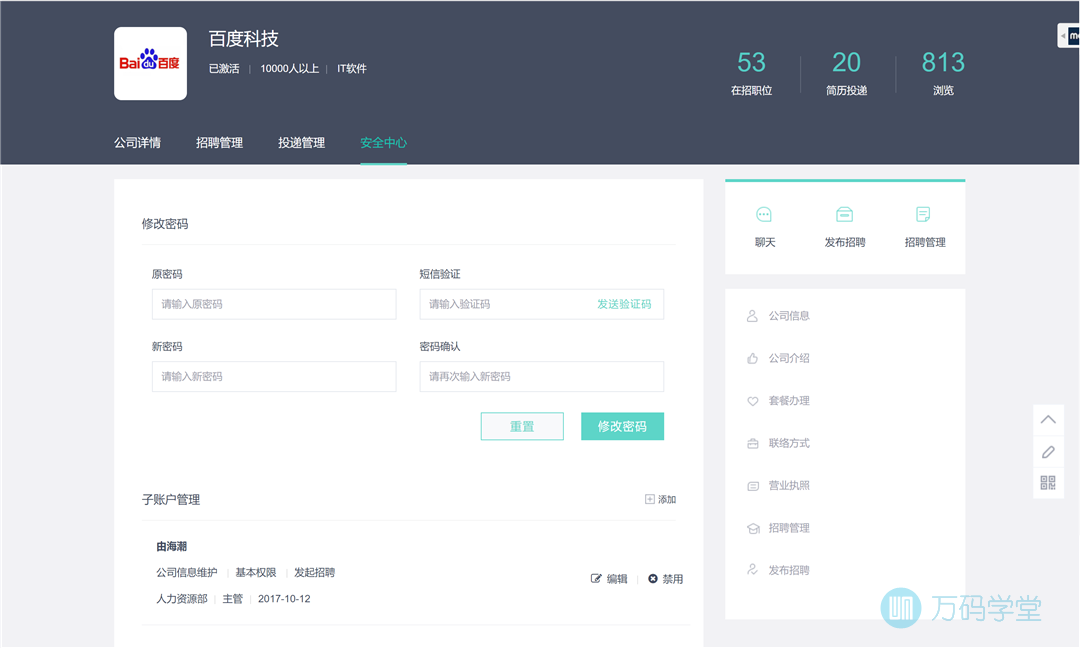Click the 53 在招职位 statistic

[751, 72]
